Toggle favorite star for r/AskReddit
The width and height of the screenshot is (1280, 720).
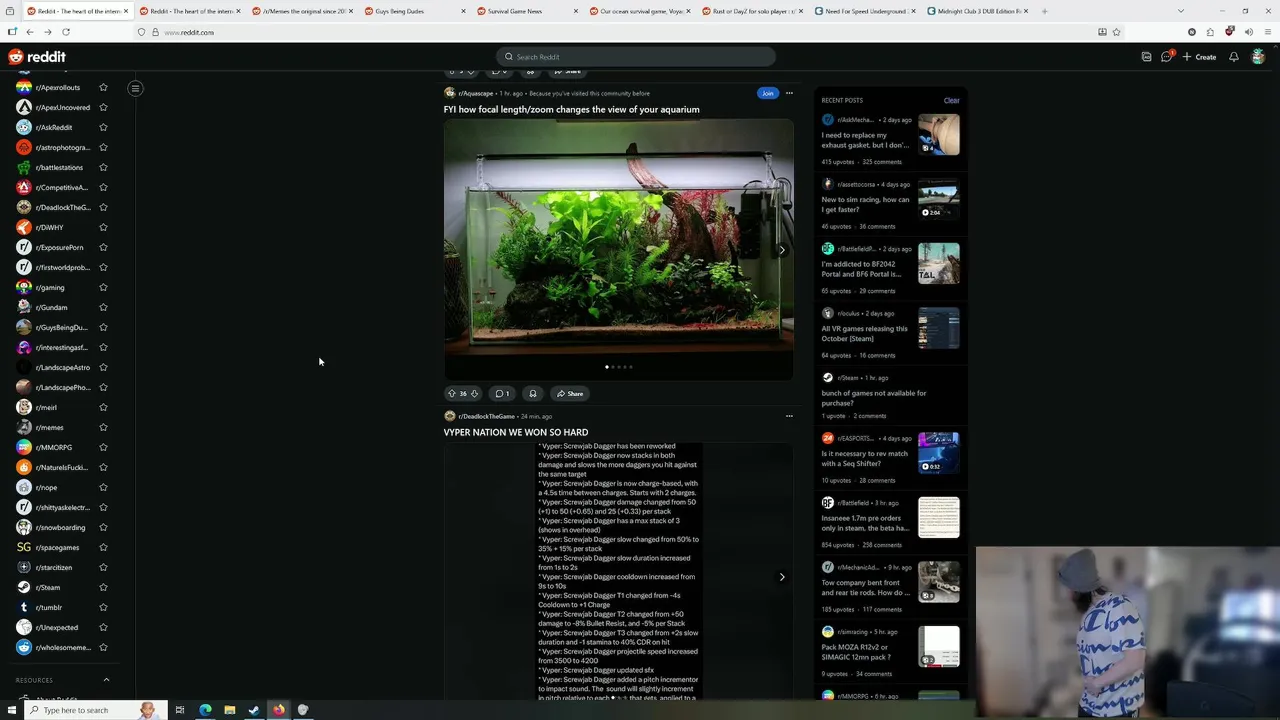(x=103, y=127)
